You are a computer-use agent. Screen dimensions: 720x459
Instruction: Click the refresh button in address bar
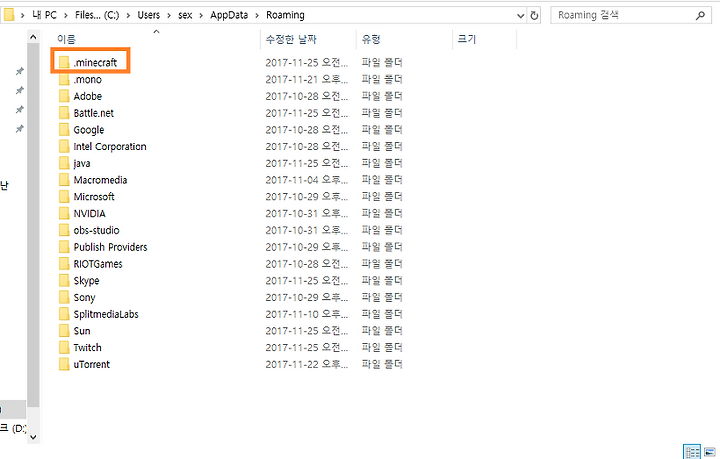534,15
